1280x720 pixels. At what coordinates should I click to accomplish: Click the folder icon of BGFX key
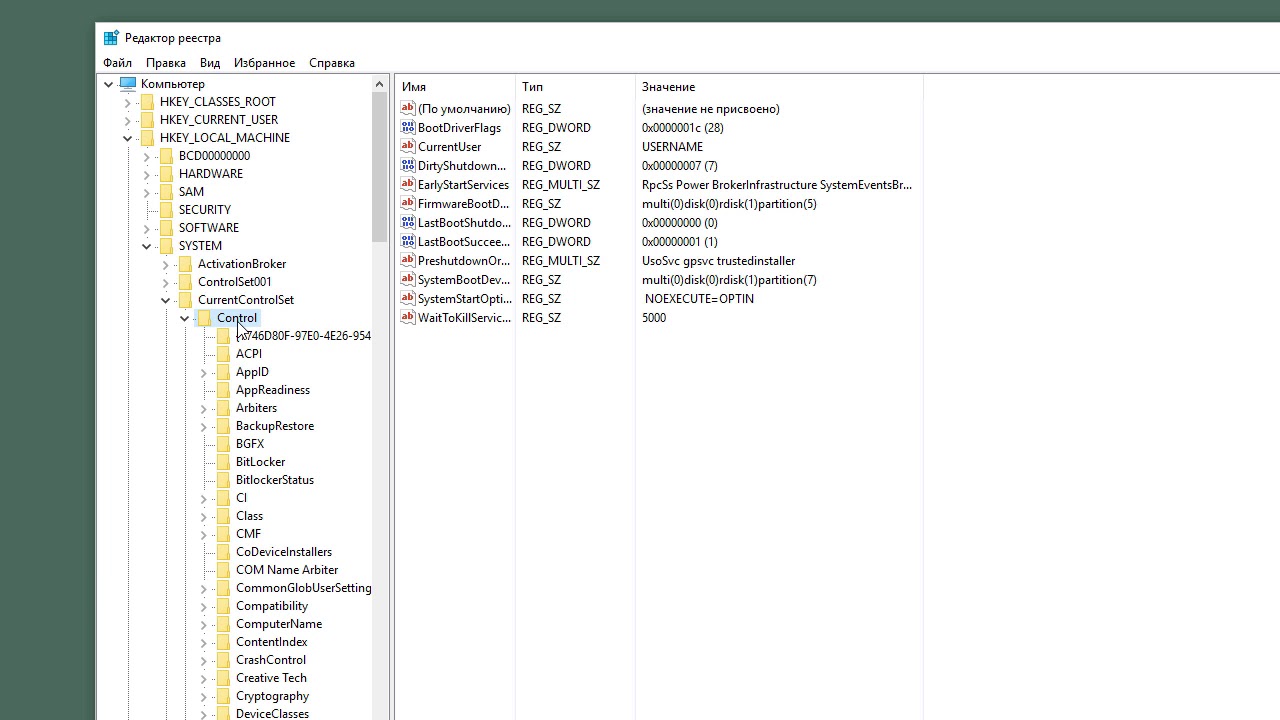pos(223,444)
